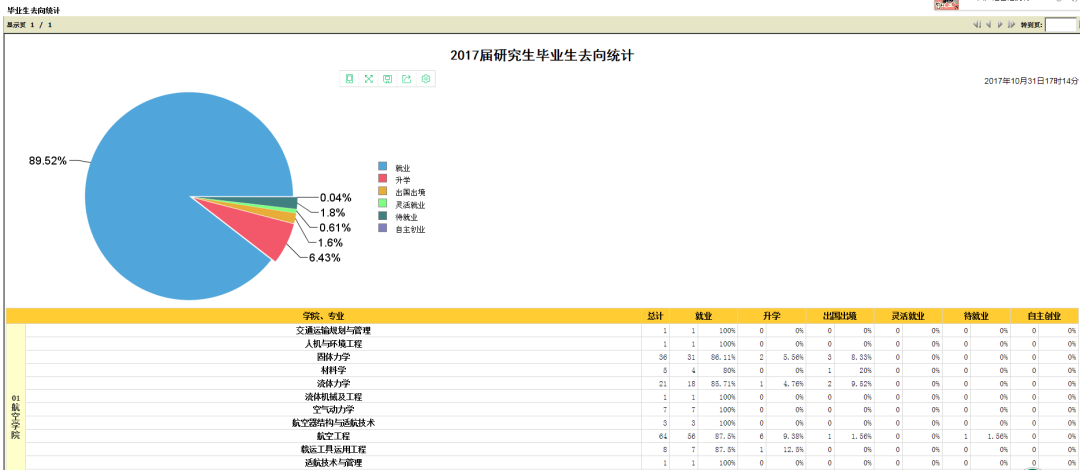Click the pink thumbnail image at top right

coord(946,4)
